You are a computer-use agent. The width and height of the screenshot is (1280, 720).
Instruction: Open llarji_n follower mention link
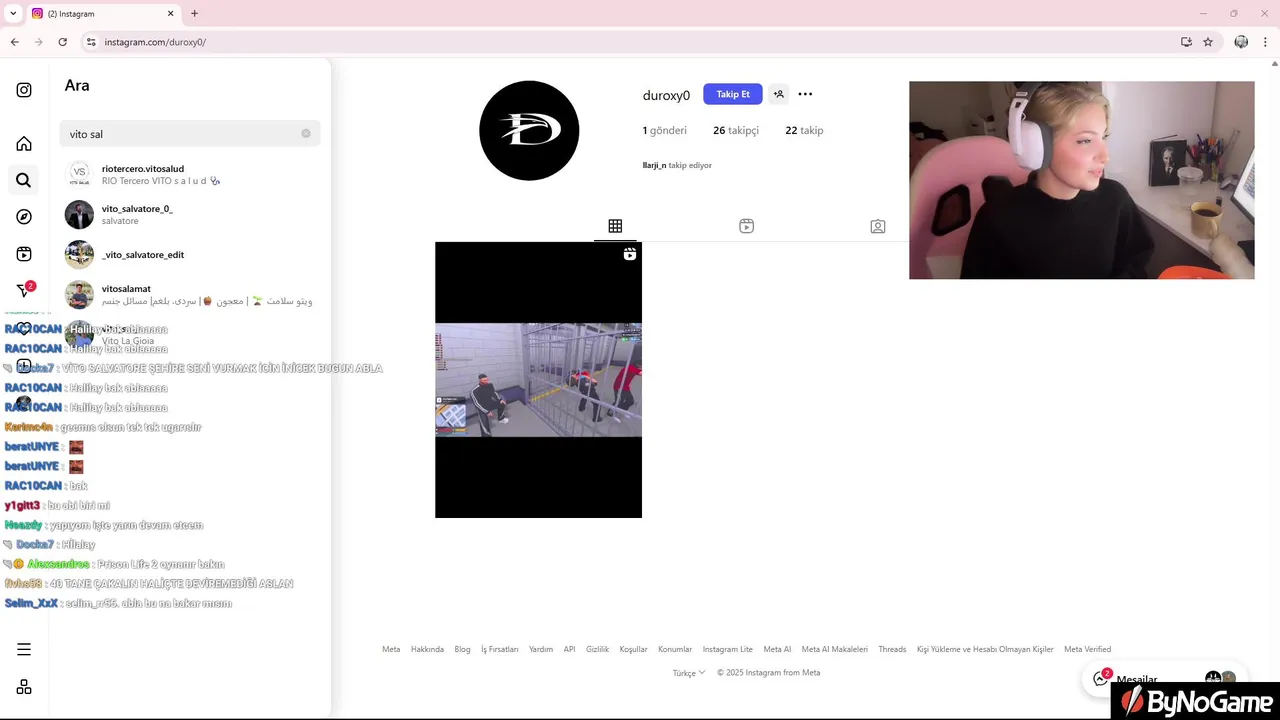point(654,165)
